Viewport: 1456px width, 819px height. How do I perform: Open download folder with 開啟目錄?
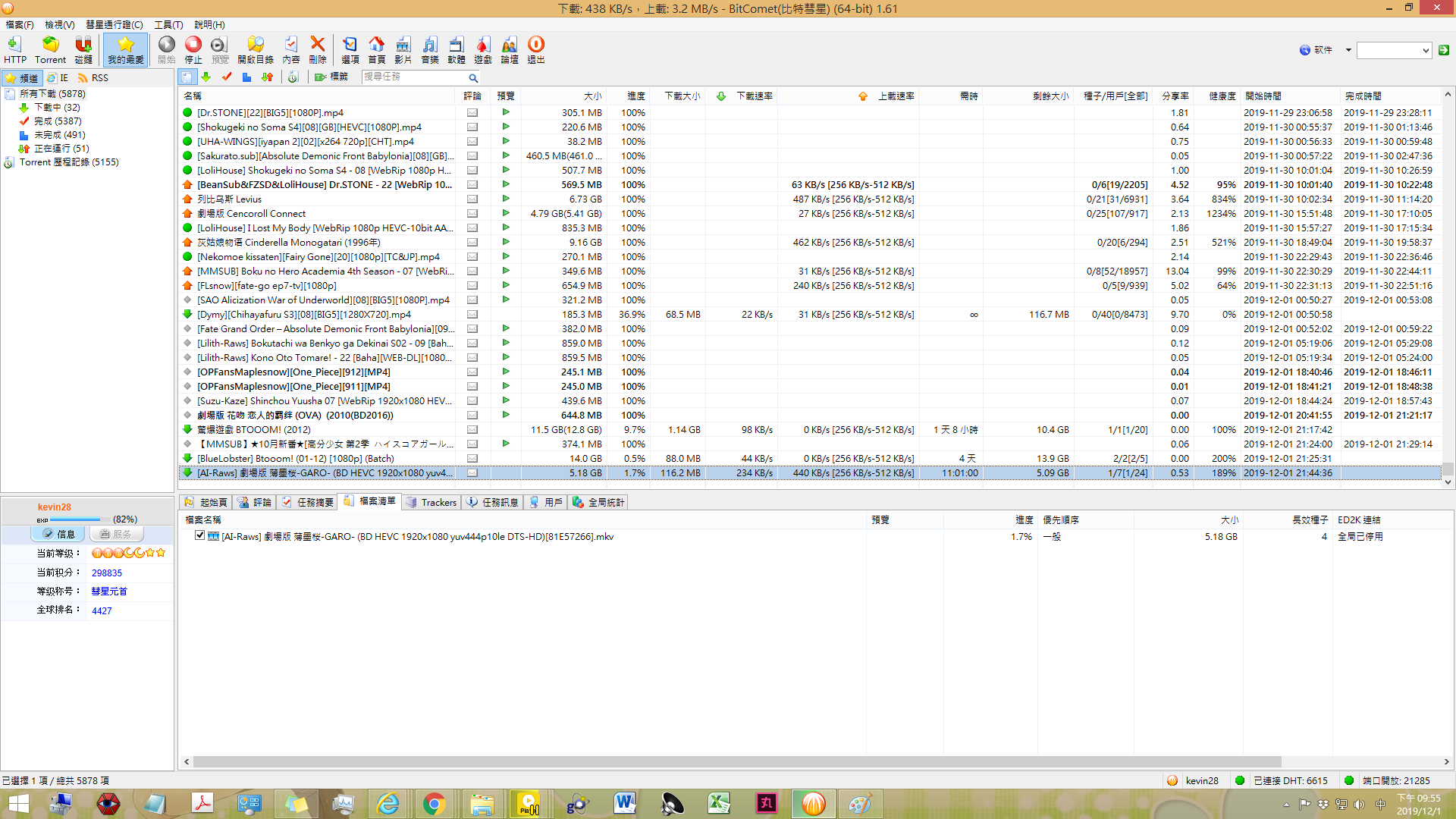(256, 49)
